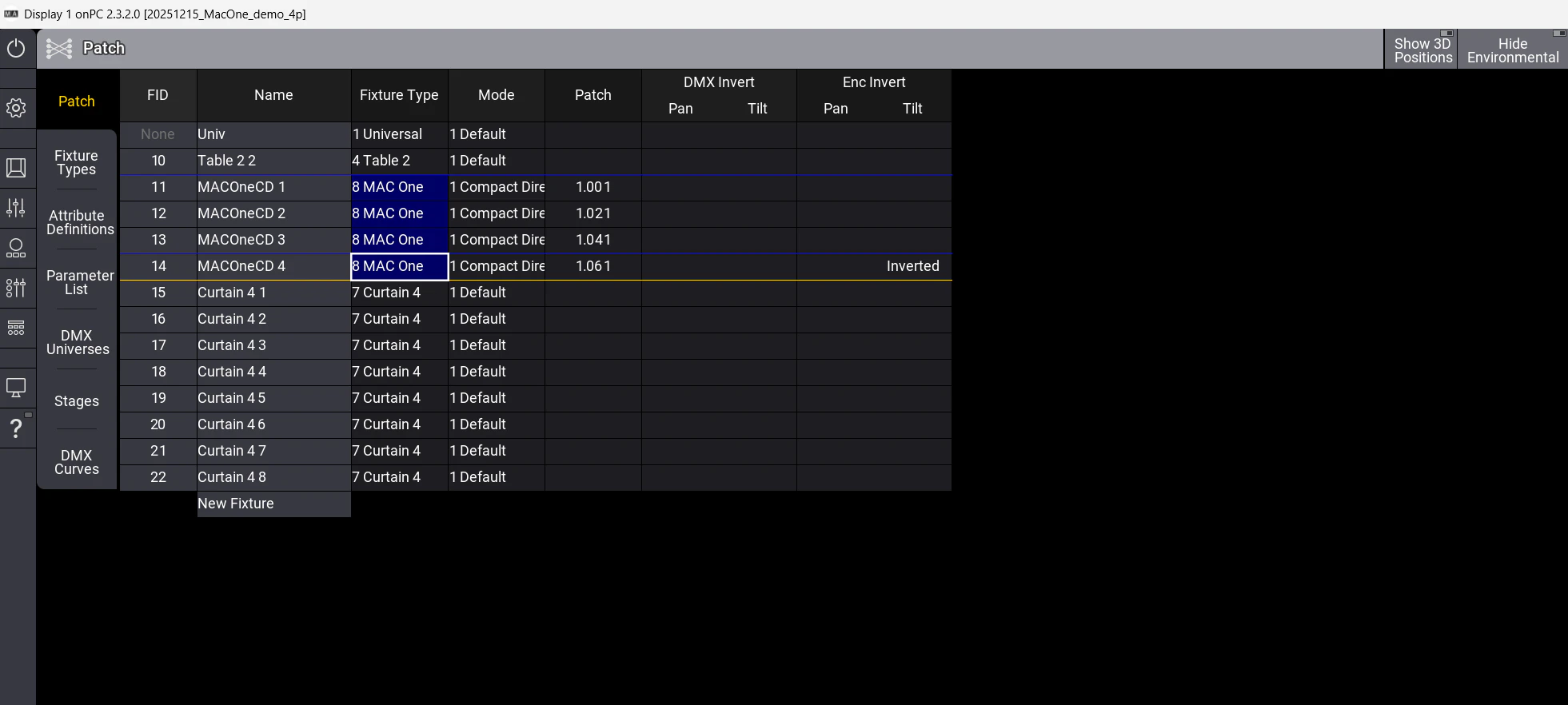
Task: Click the stage frame icon in the sidebar
Action: (17, 168)
